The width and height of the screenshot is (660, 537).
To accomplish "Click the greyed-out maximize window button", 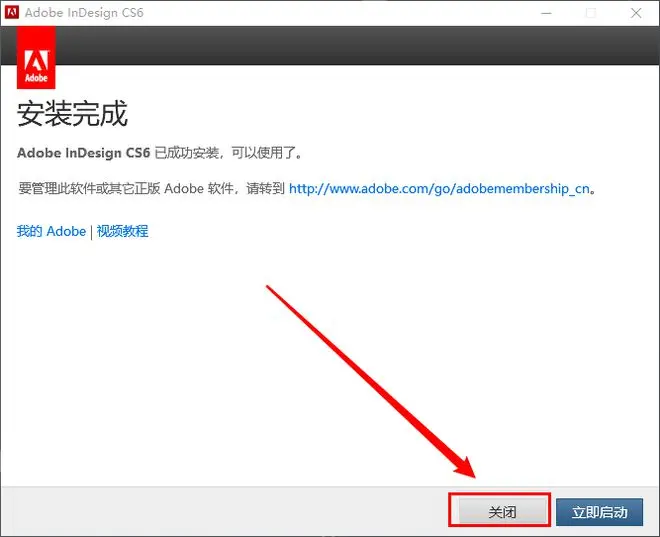I will pyautogui.click(x=591, y=13).
